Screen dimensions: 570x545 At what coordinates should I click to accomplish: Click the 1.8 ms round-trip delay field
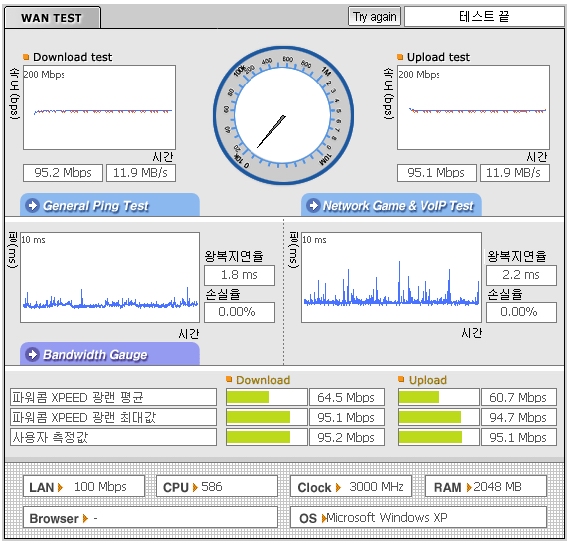coord(239,275)
